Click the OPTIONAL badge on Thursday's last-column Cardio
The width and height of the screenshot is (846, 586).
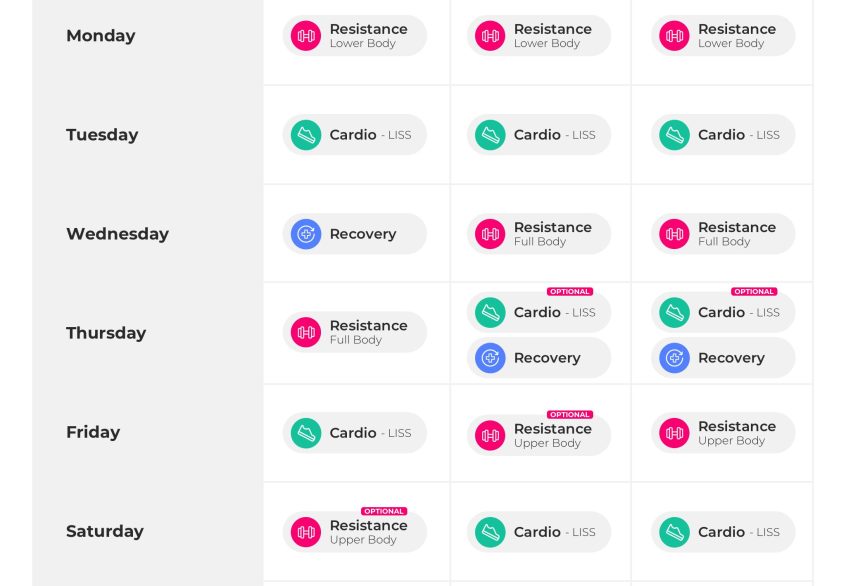[x=754, y=291]
